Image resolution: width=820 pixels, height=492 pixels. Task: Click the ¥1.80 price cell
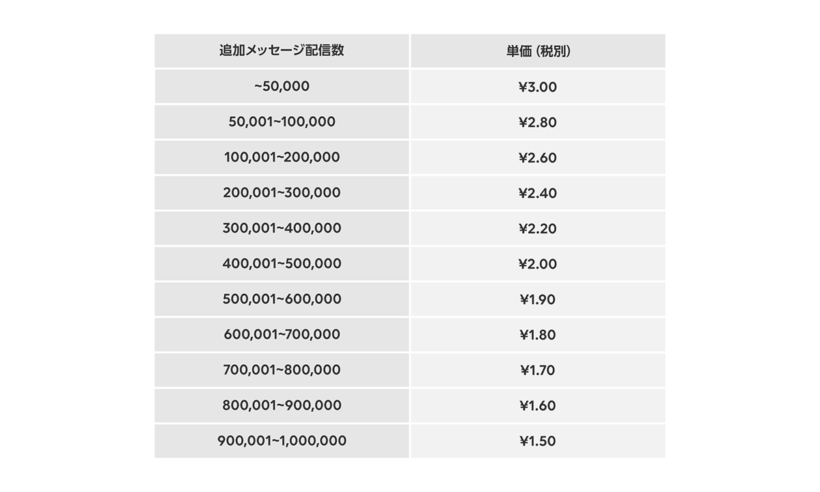click(538, 335)
